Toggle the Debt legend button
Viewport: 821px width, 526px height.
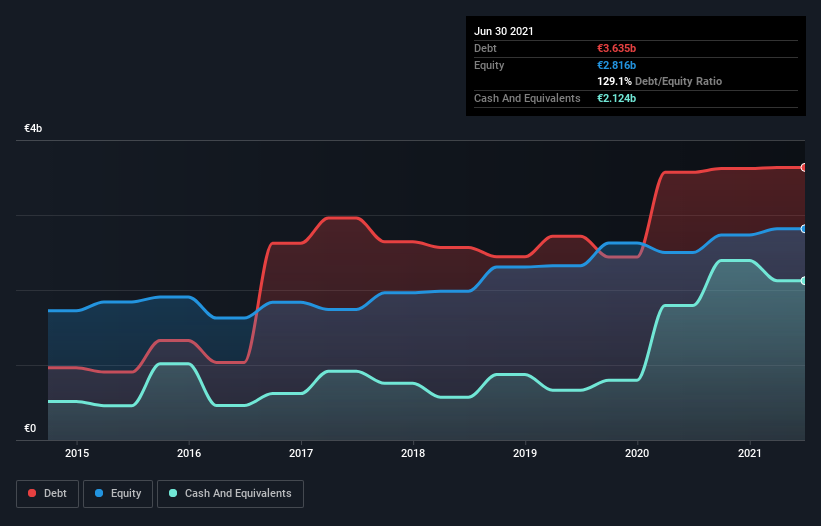click(47, 494)
